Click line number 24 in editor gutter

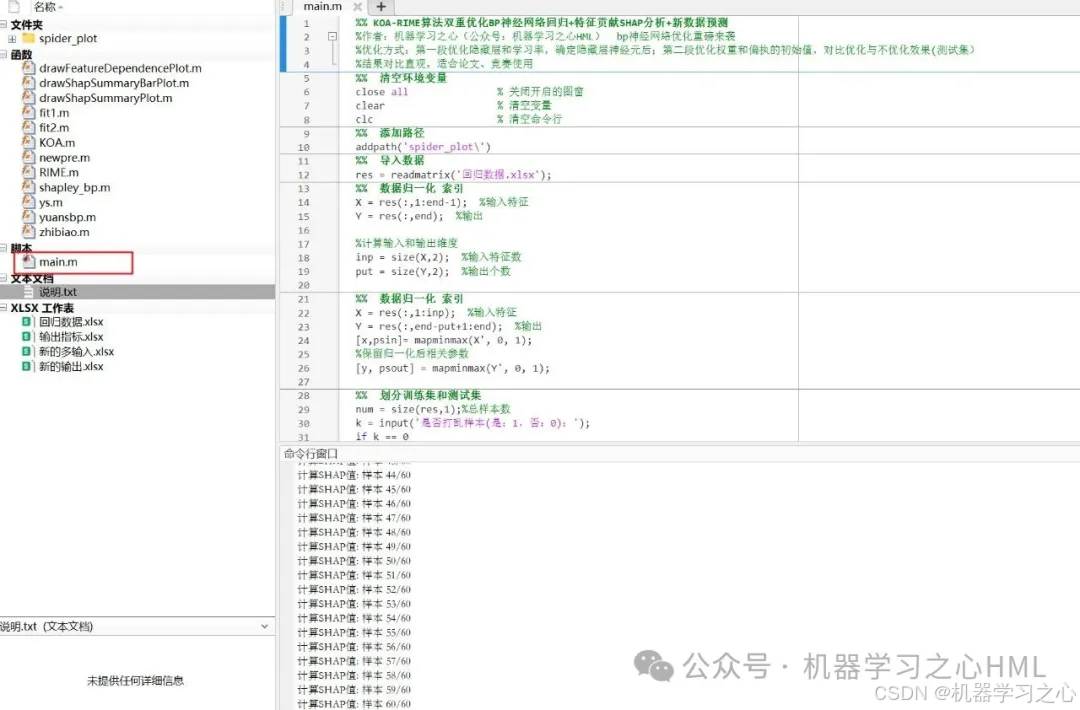304,340
